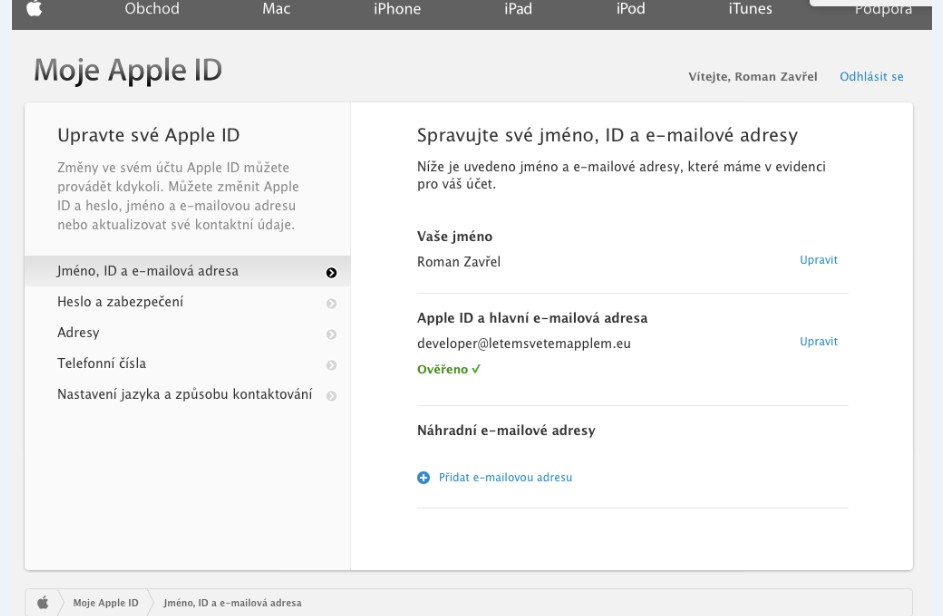
Task: Open Nastavení jazyka a způsobu kontaktování section
Action: [187, 394]
